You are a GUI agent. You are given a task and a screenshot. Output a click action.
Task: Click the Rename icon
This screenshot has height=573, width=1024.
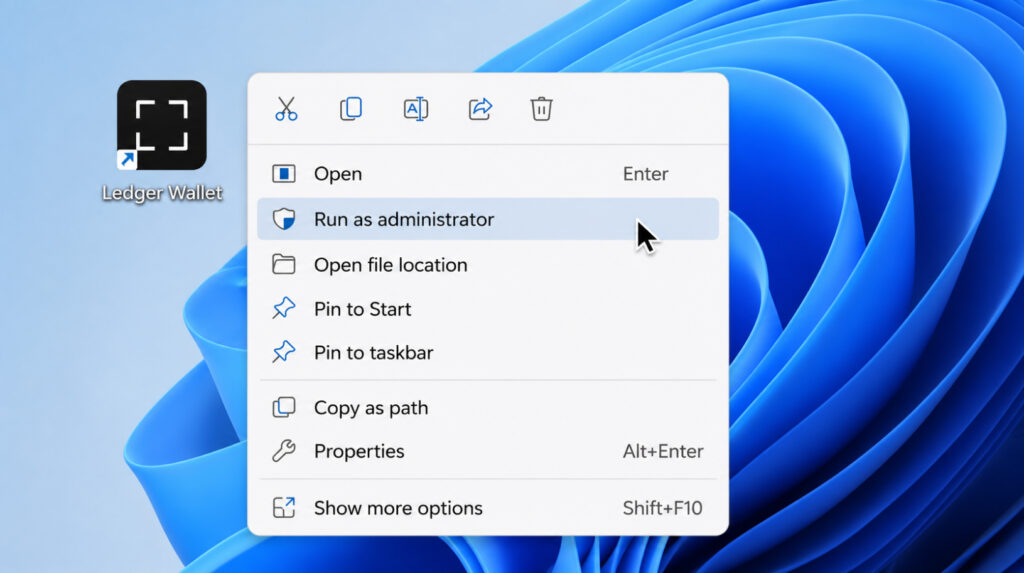(415, 108)
